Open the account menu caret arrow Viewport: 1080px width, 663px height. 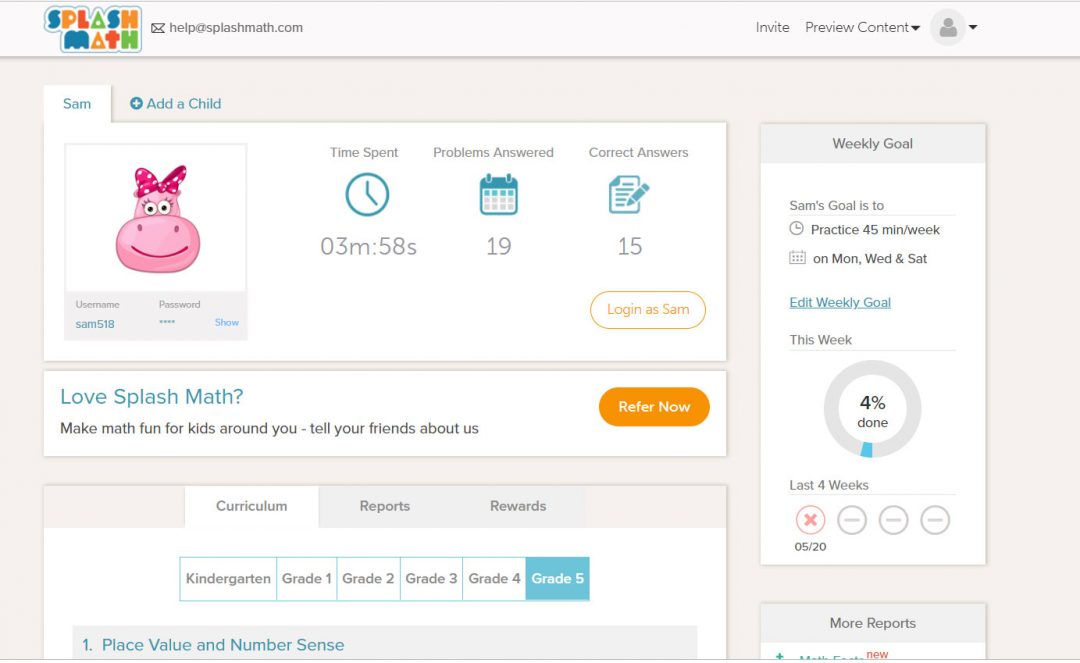click(973, 28)
